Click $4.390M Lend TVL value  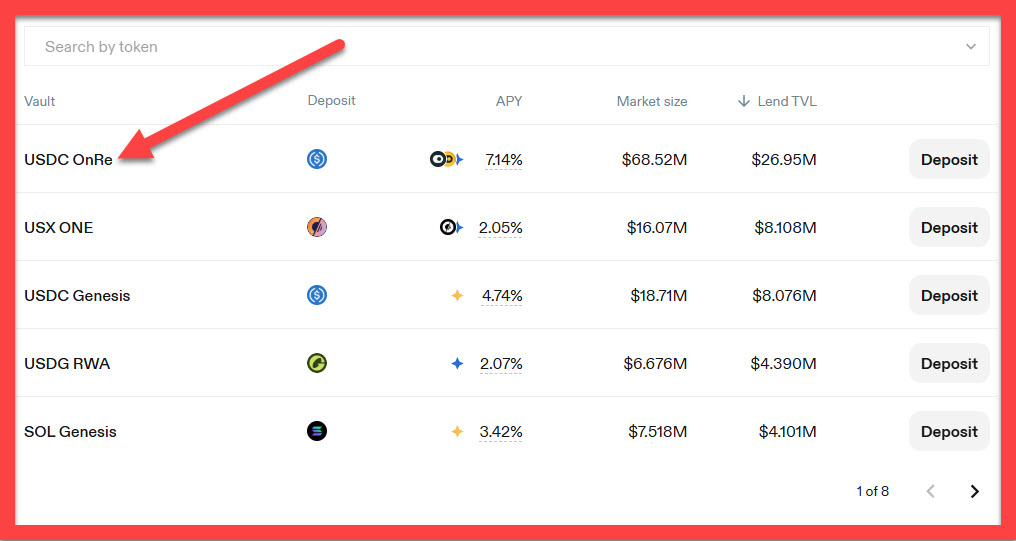(x=783, y=363)
